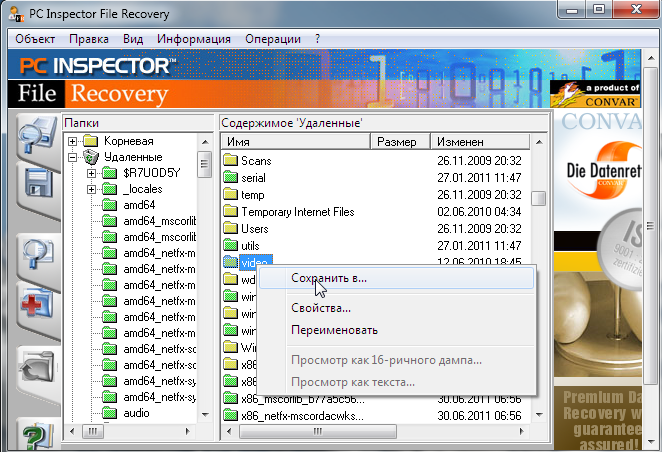
Task: Choose Сохранить в... from context menu
Action: coord(396,278)
